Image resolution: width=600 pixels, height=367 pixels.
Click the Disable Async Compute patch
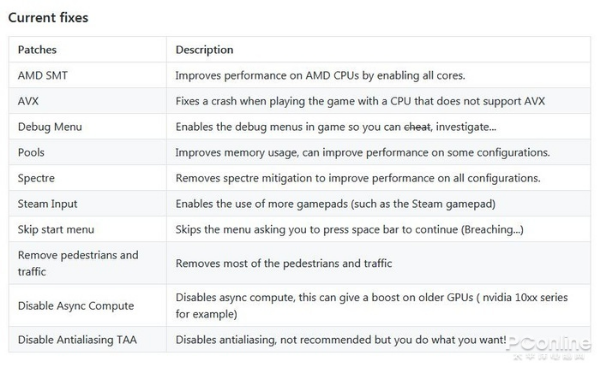pyautogui.click(x=76, y=306)
